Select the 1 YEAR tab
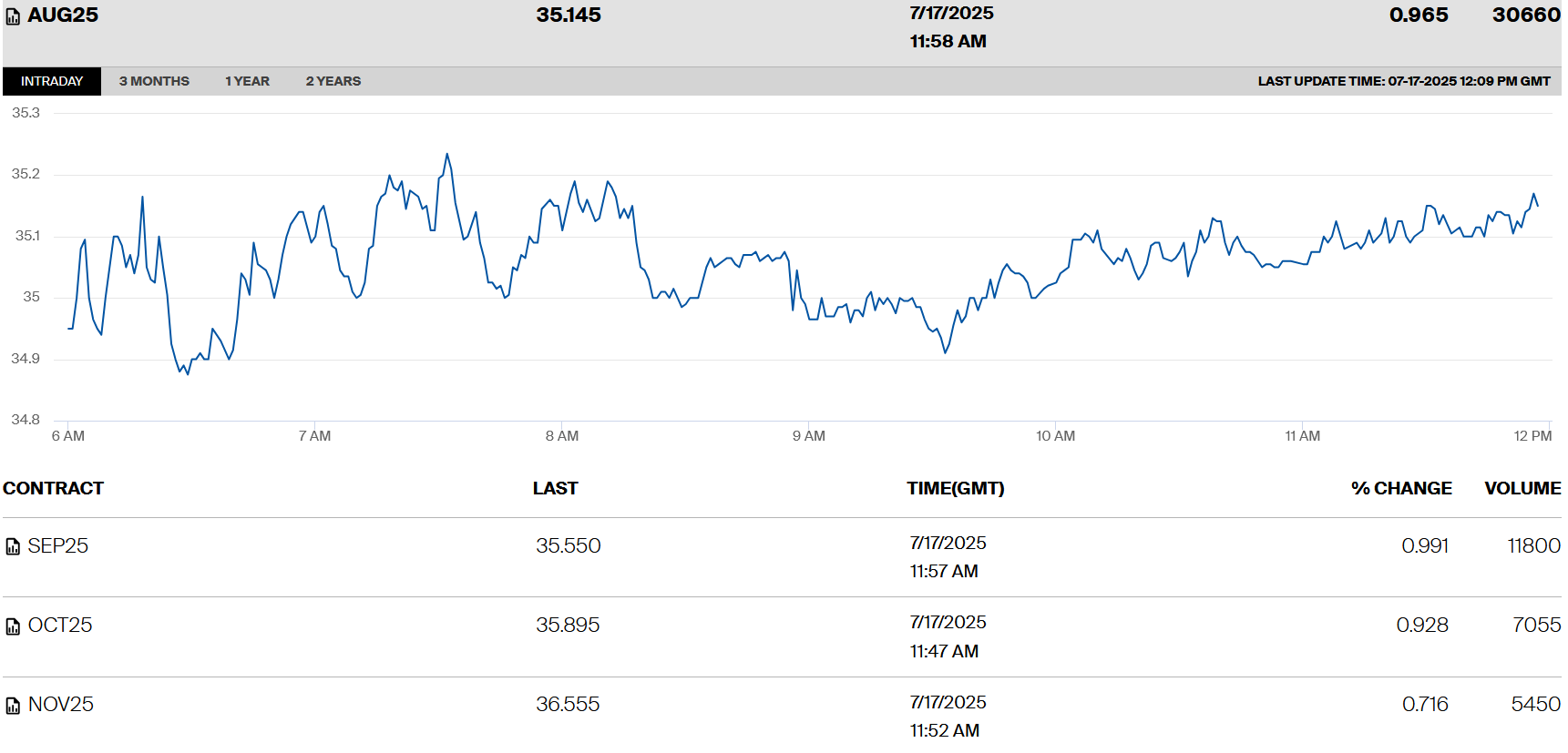 click(247, 81)
